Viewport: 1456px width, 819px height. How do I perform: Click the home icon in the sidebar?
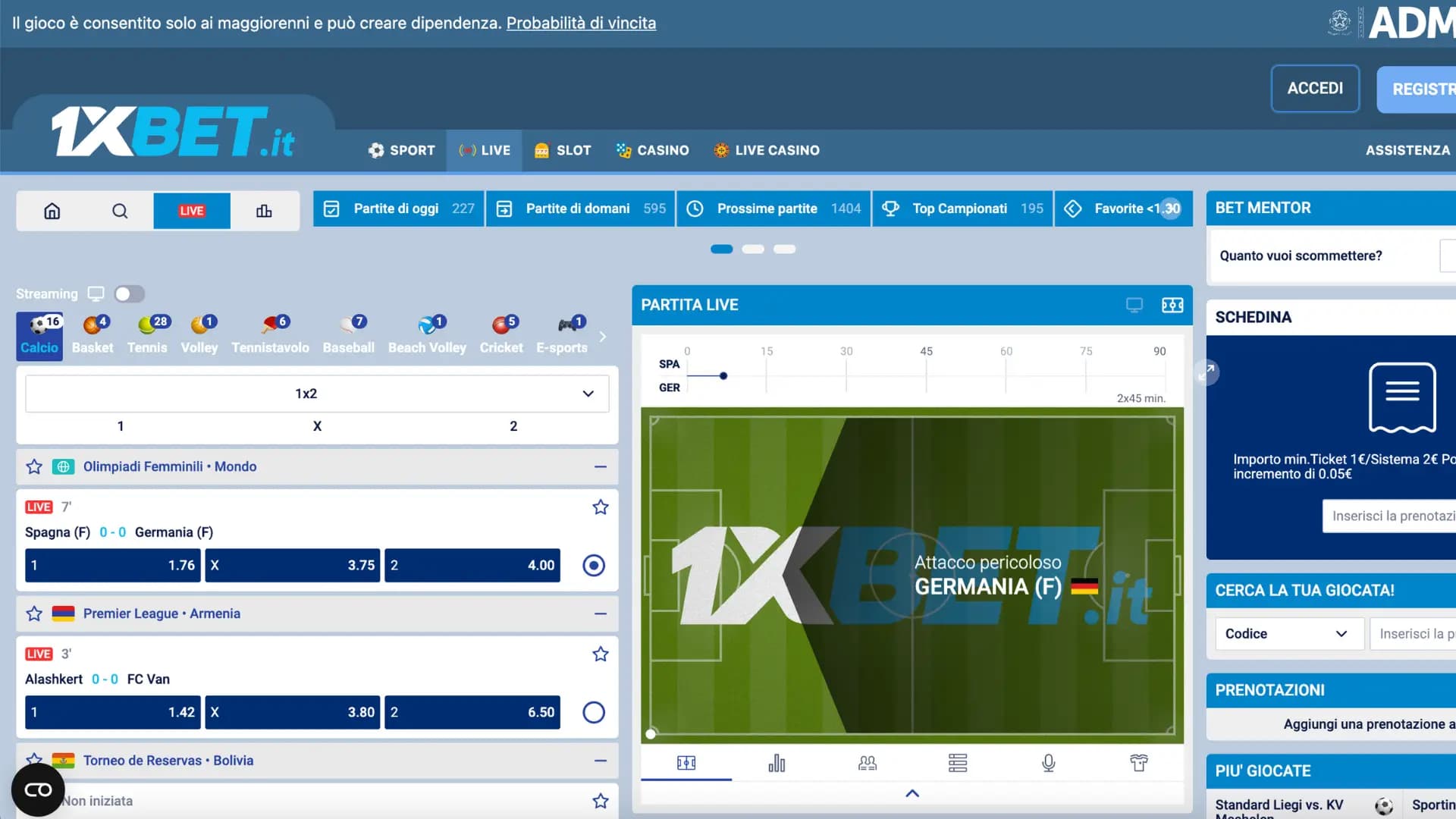pyautogui.click(x=52, y=211)
